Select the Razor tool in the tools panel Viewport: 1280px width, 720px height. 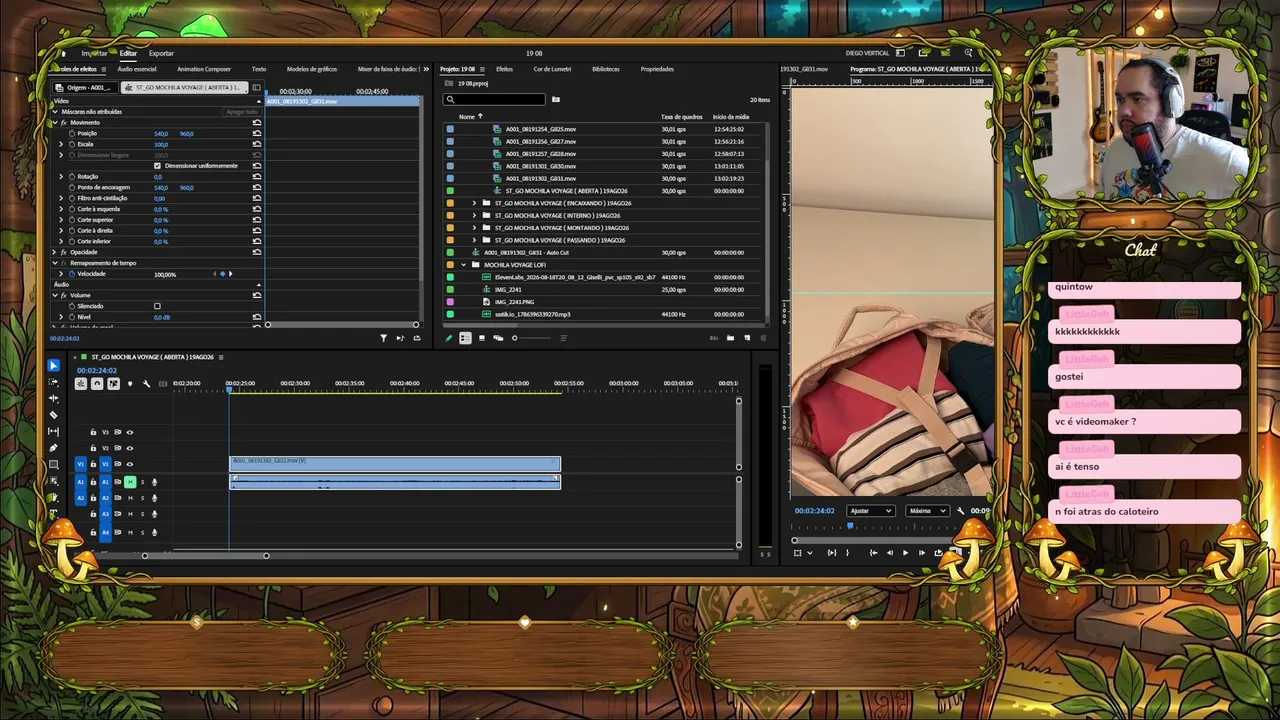[54, 415]
